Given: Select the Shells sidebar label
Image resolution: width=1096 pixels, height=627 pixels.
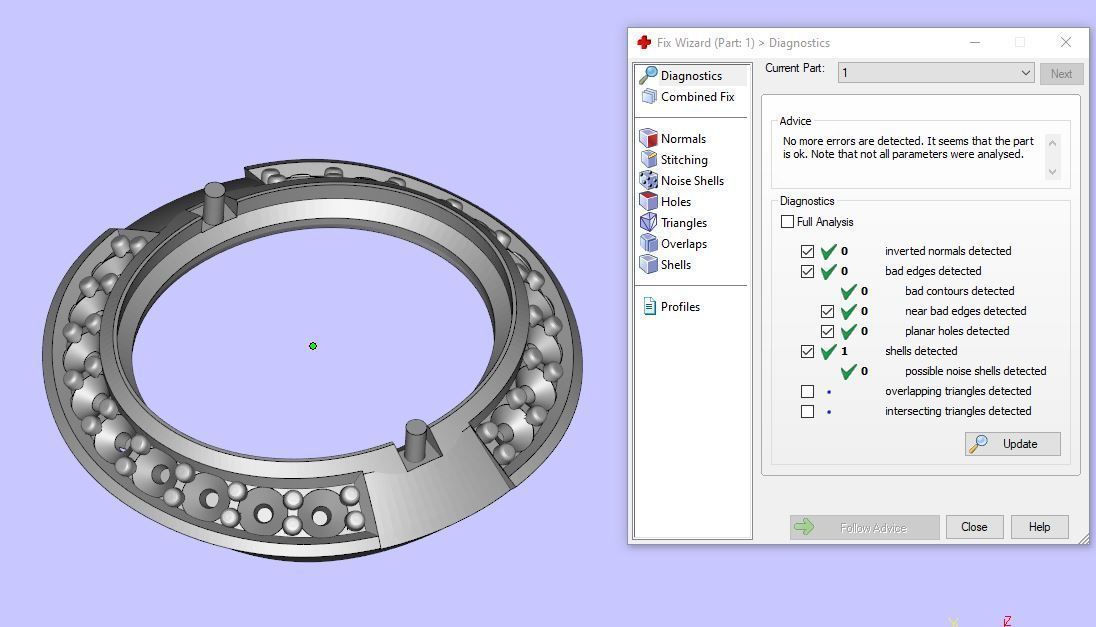Looking at the screenshot, I should tap(676, 264).
